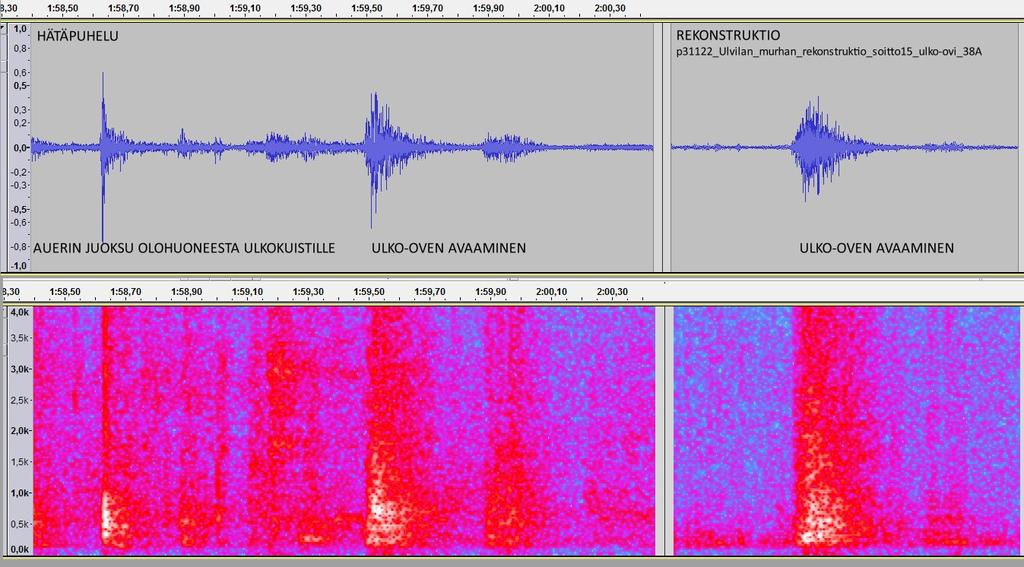Click 1:58,50 on the upper waveform timeline
This screenshot has height=567, width=1024.
[63, 8]
